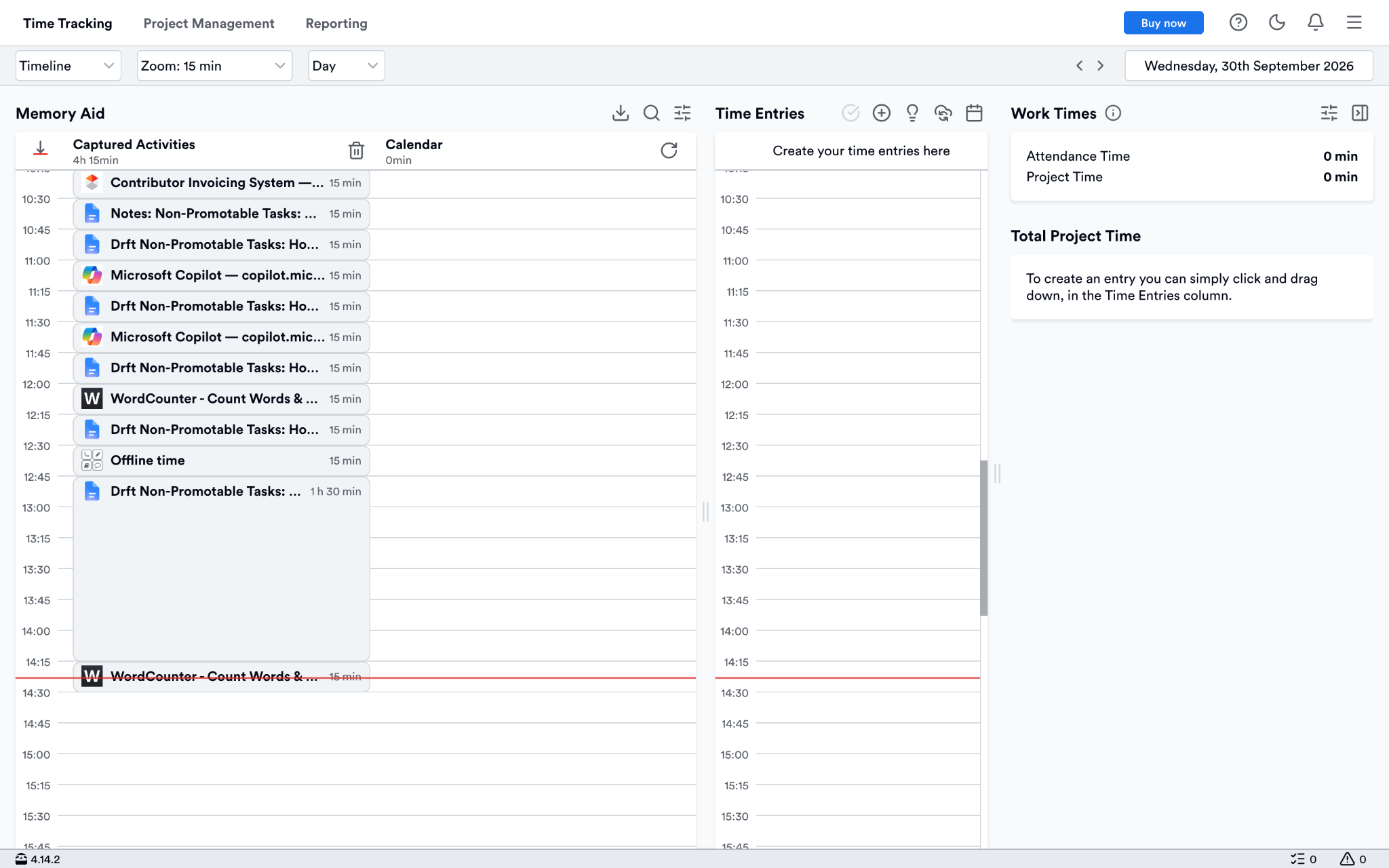
Task: Click the splitter handle between Memory Aid and Time Entries
Action: pyautogui.click(x=705, y=511)
